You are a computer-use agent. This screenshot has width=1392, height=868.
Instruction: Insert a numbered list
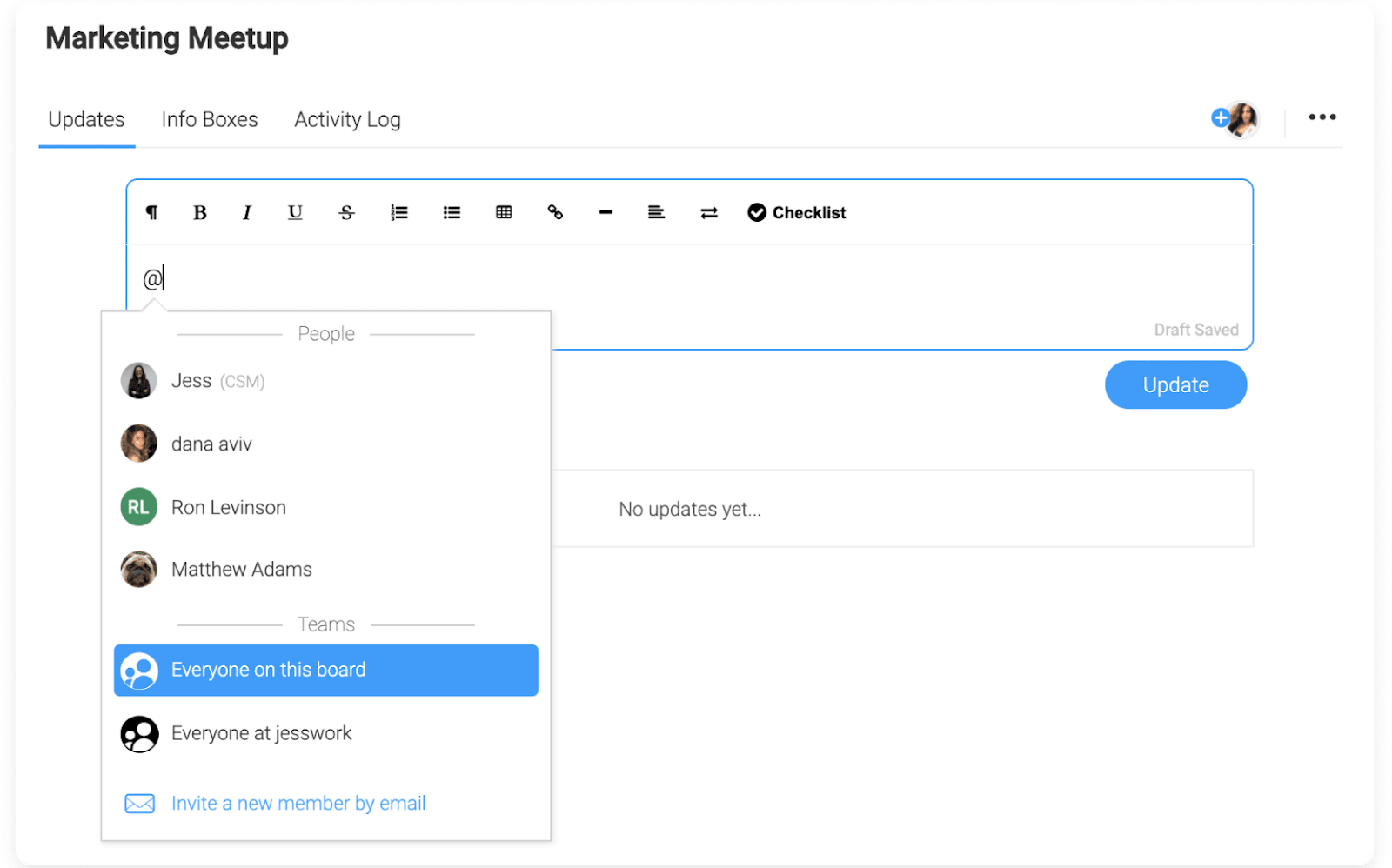point(399,212)
